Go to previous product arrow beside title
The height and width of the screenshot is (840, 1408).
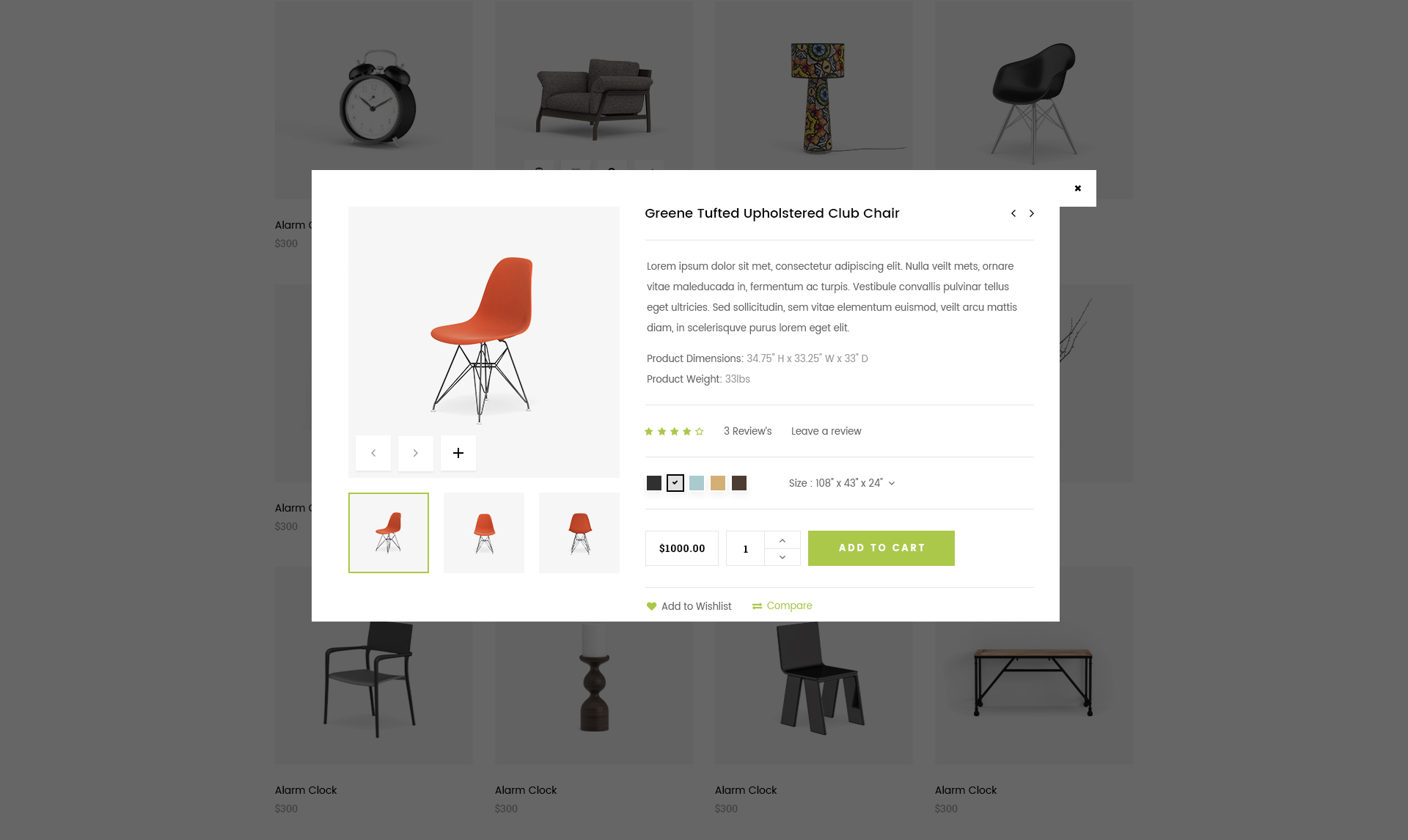click(1013, 213)
